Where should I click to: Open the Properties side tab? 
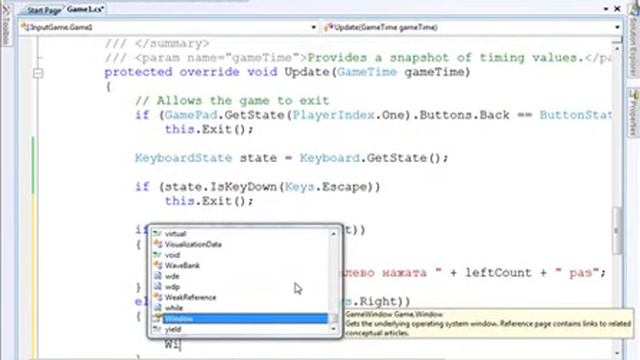pyautogui.click(x=633, y=113)
